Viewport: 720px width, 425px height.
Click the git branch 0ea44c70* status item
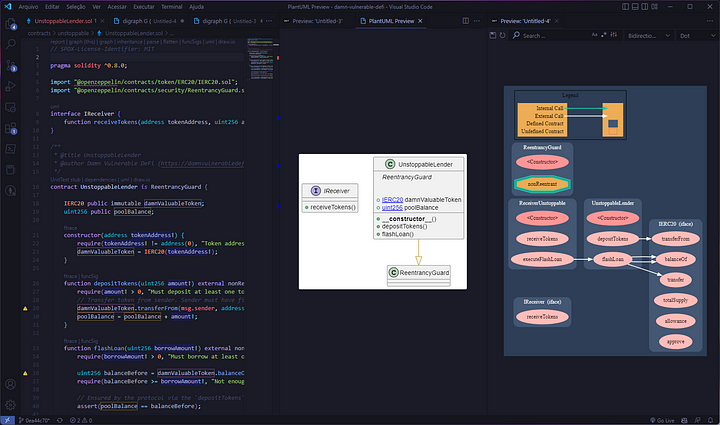pyautogui.click(x=34, y=420)
